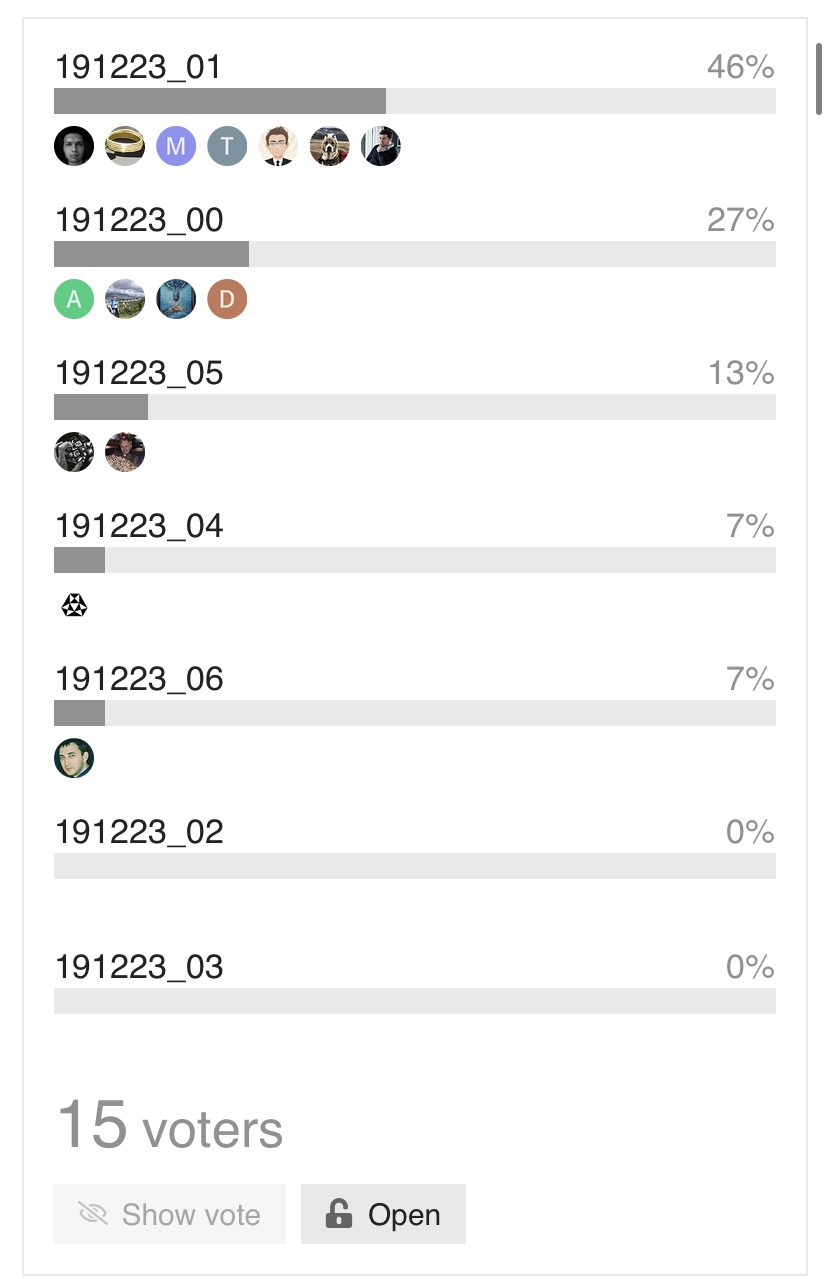
Task: Click first avatar under 191223_05
Action: coord(74,452)
